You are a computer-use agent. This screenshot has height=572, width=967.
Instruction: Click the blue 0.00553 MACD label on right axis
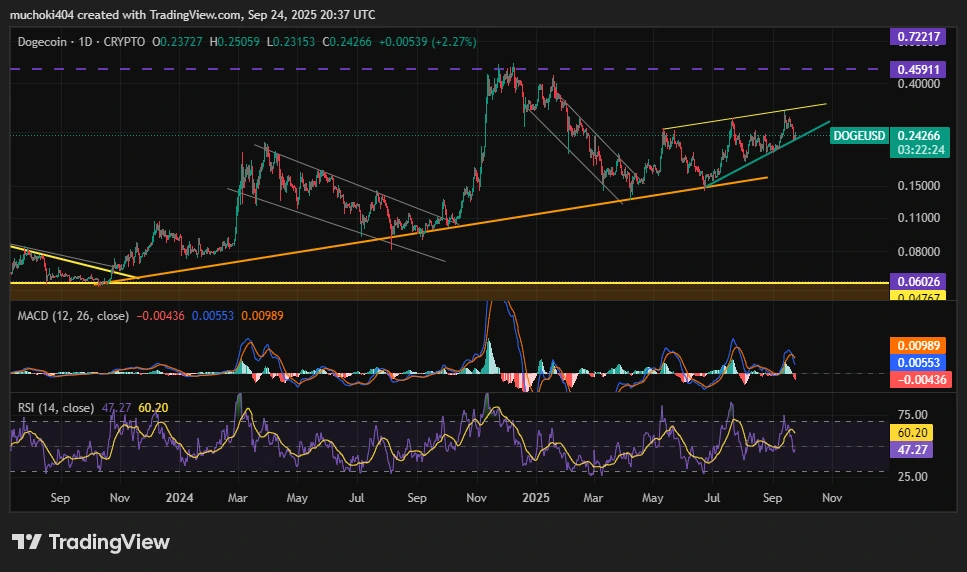click(x=917, y=361)
